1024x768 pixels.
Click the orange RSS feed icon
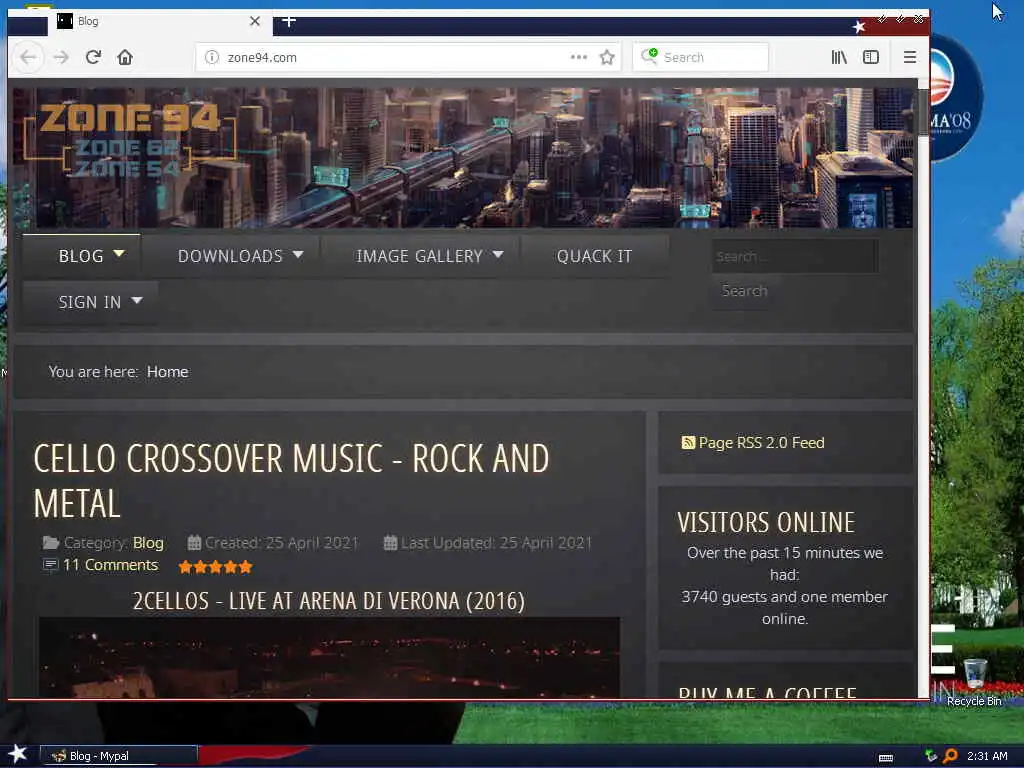pos(688,443)
